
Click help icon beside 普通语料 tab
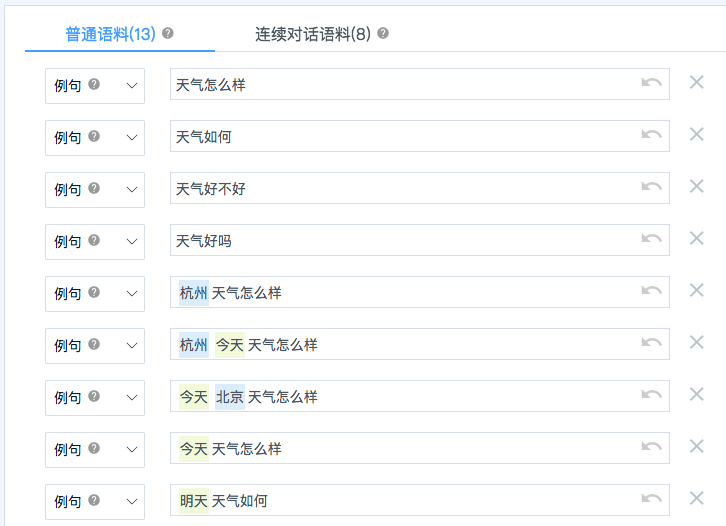pos(168,33)
